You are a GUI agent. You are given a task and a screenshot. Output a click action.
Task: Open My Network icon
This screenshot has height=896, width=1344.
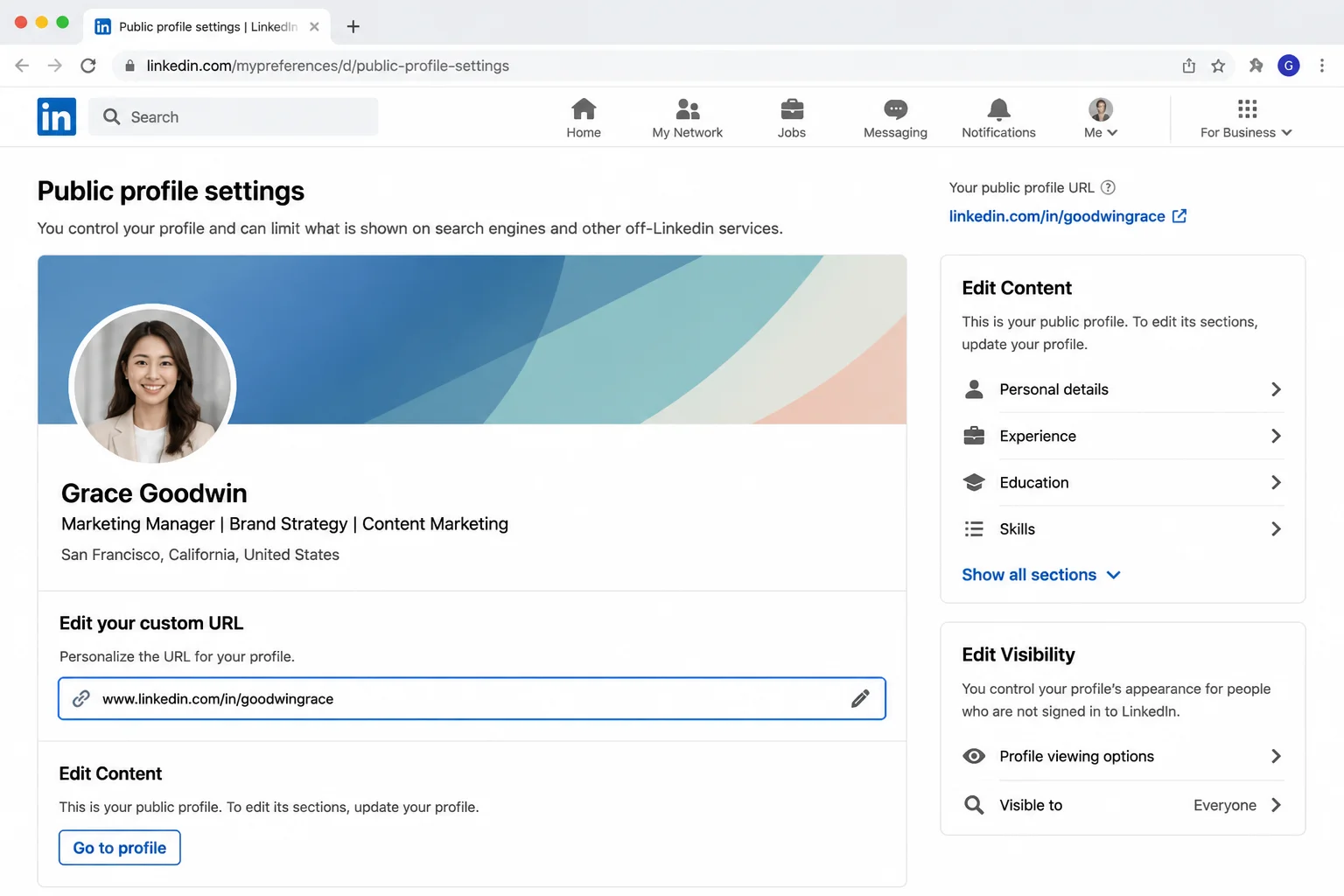(x=688, y=109)
